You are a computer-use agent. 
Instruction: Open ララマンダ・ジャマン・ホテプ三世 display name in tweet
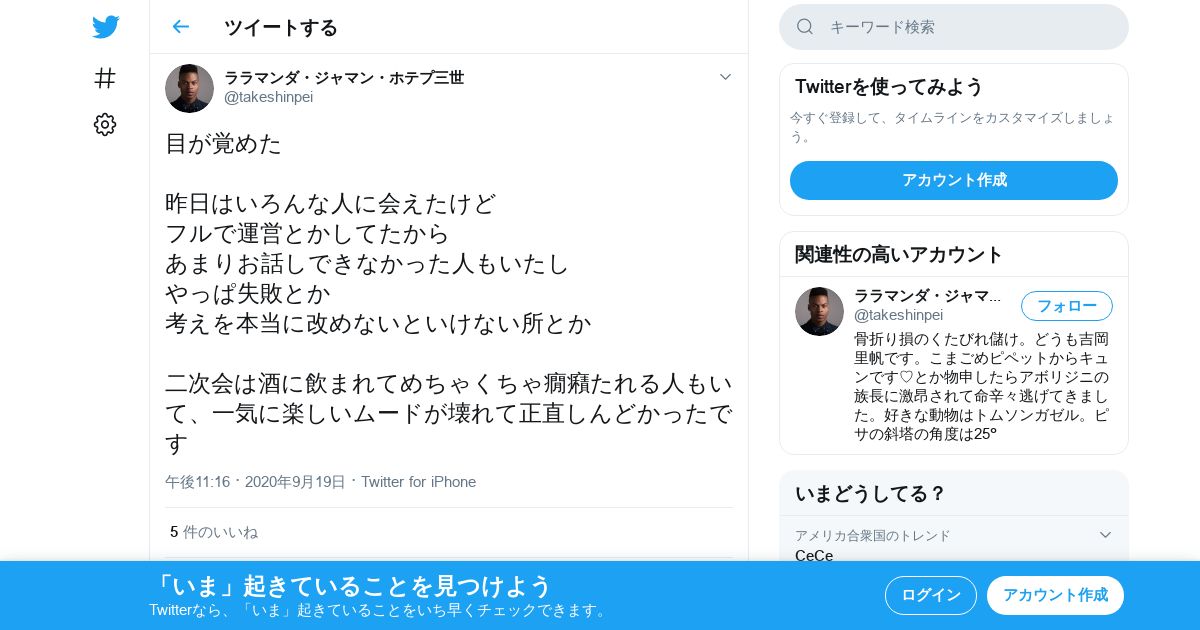(x=344, y=77)
